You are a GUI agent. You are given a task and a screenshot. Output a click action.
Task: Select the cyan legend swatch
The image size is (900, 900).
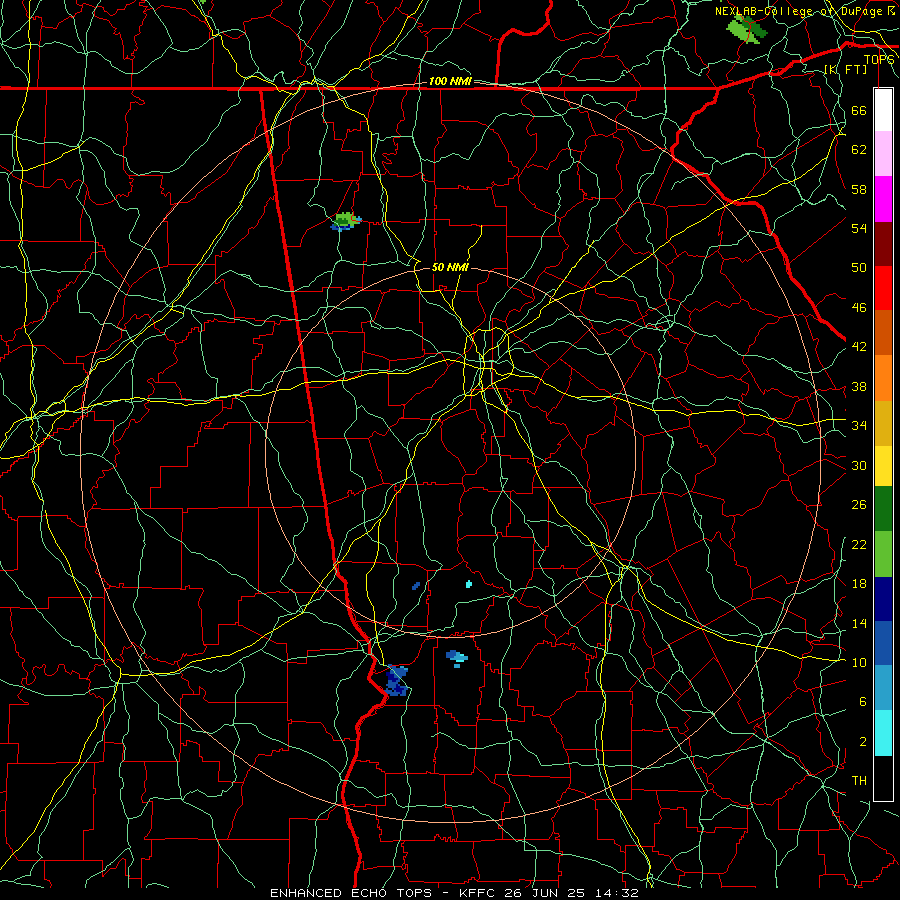point(883,733)
